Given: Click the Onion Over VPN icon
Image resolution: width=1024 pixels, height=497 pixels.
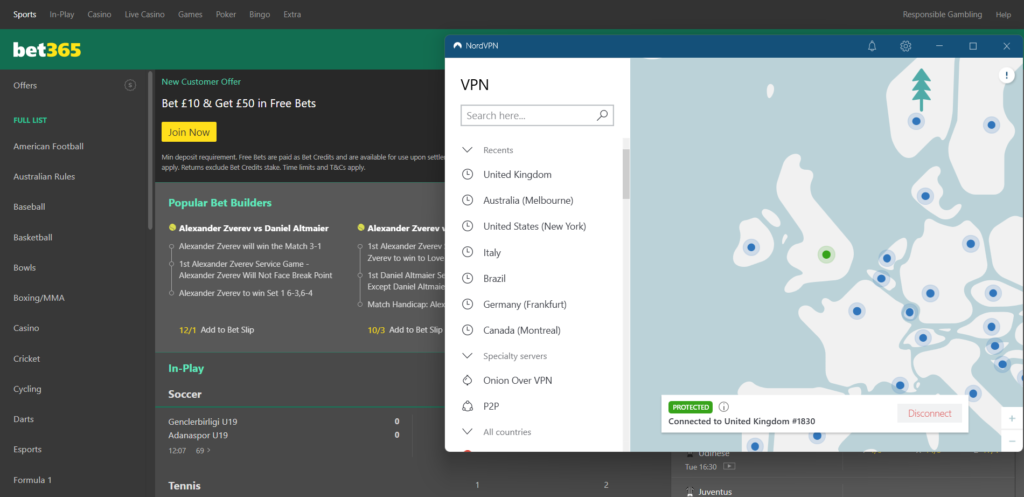Looking at the screenshot, I should (x=467, y=380).
